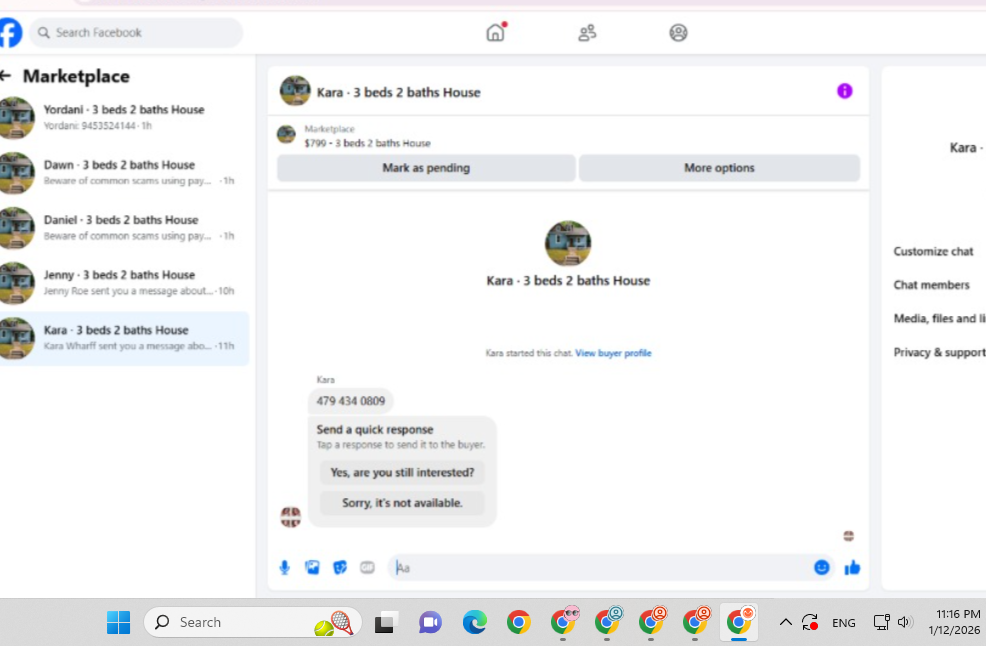Click the purple conversation info icon
Image resolution: width=986 pixels, height=646 pixels.
click(x=845, y=91)
